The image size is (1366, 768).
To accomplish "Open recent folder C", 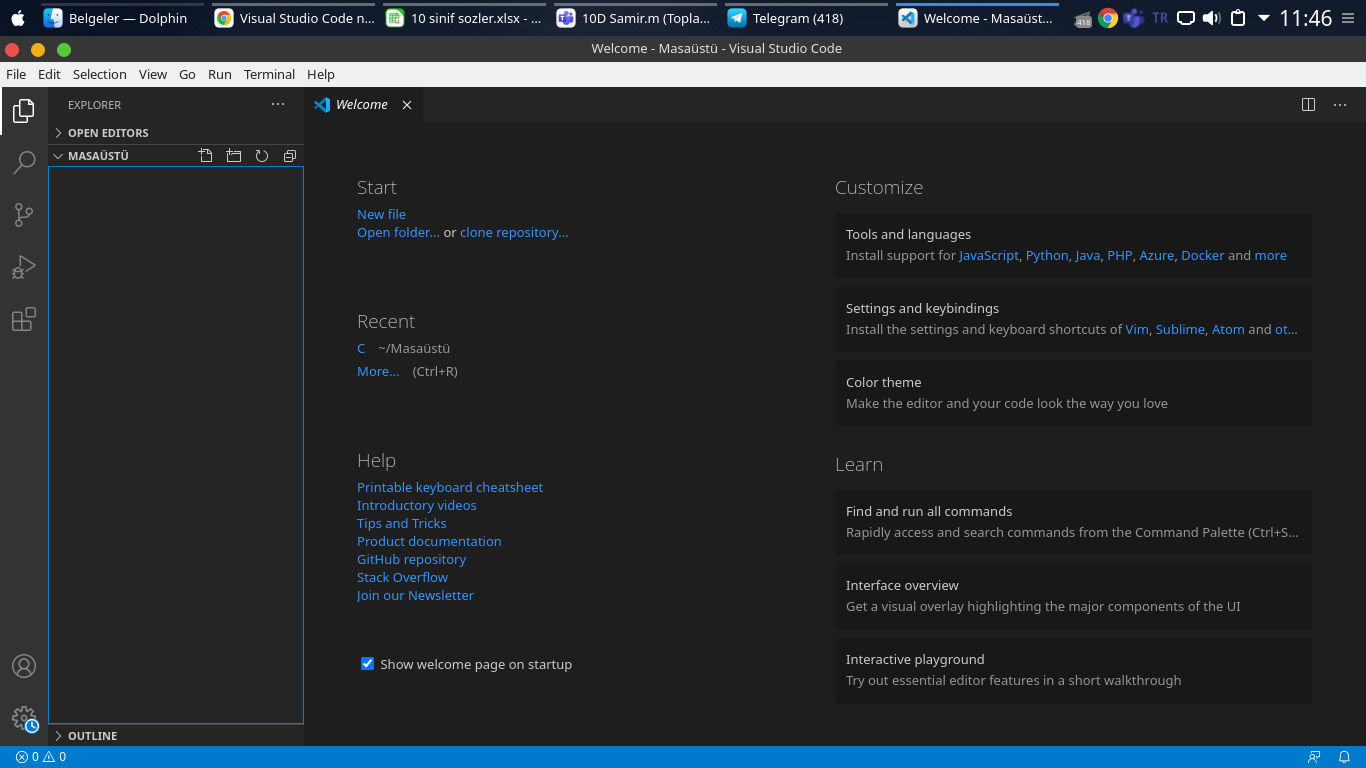I will (x=361, y=348).
